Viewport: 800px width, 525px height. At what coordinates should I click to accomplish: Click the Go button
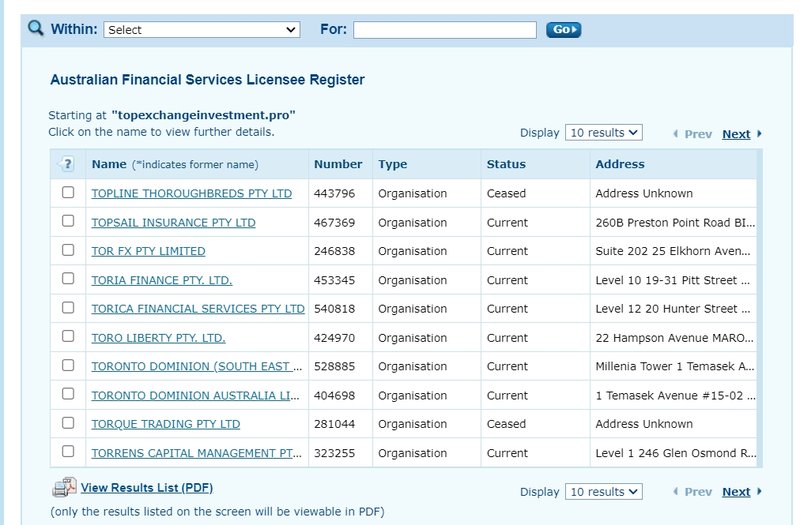pos(564,30)
